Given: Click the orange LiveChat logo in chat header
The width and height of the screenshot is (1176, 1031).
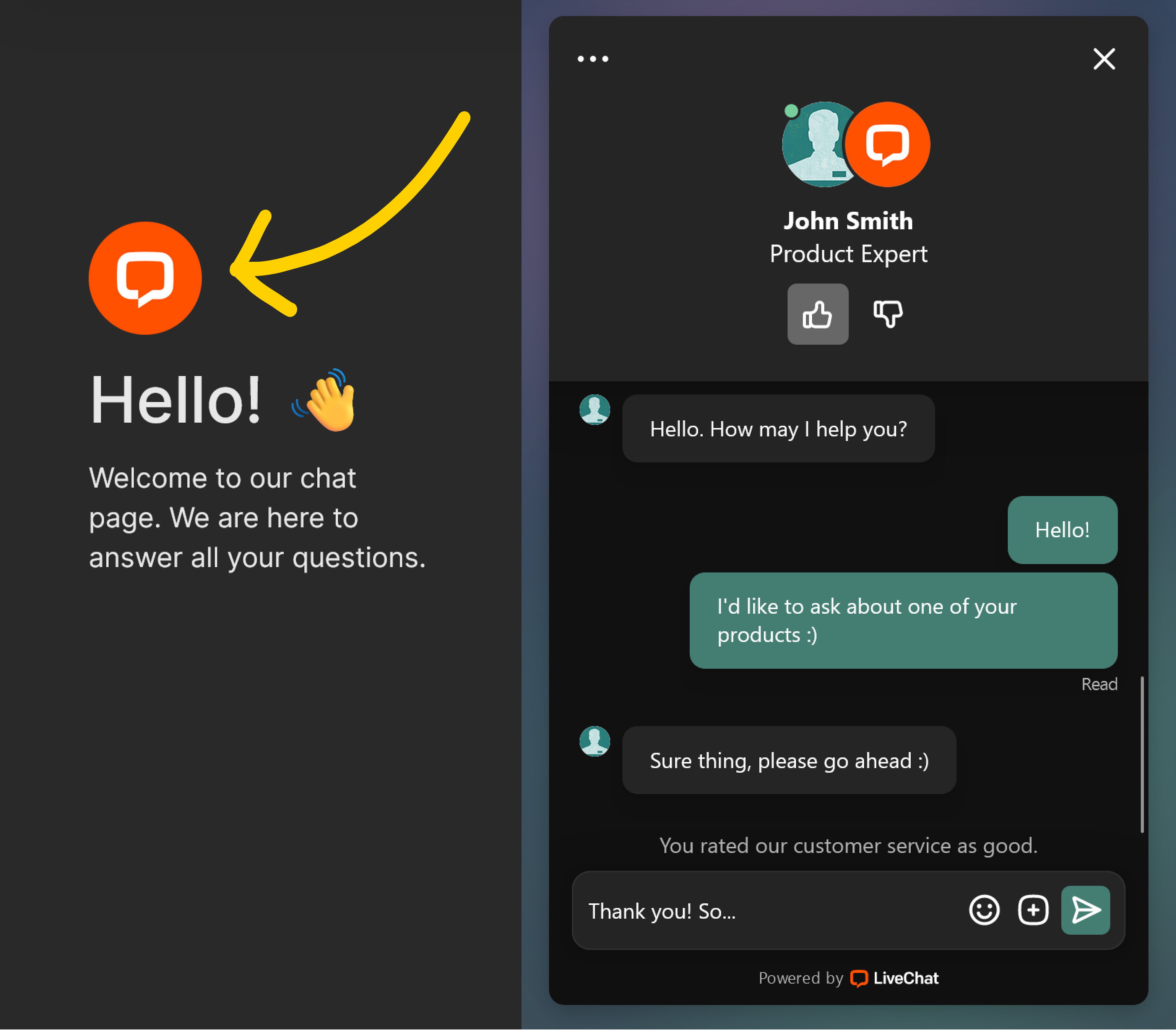Looking at the screenshot, I should pos(887,144).
